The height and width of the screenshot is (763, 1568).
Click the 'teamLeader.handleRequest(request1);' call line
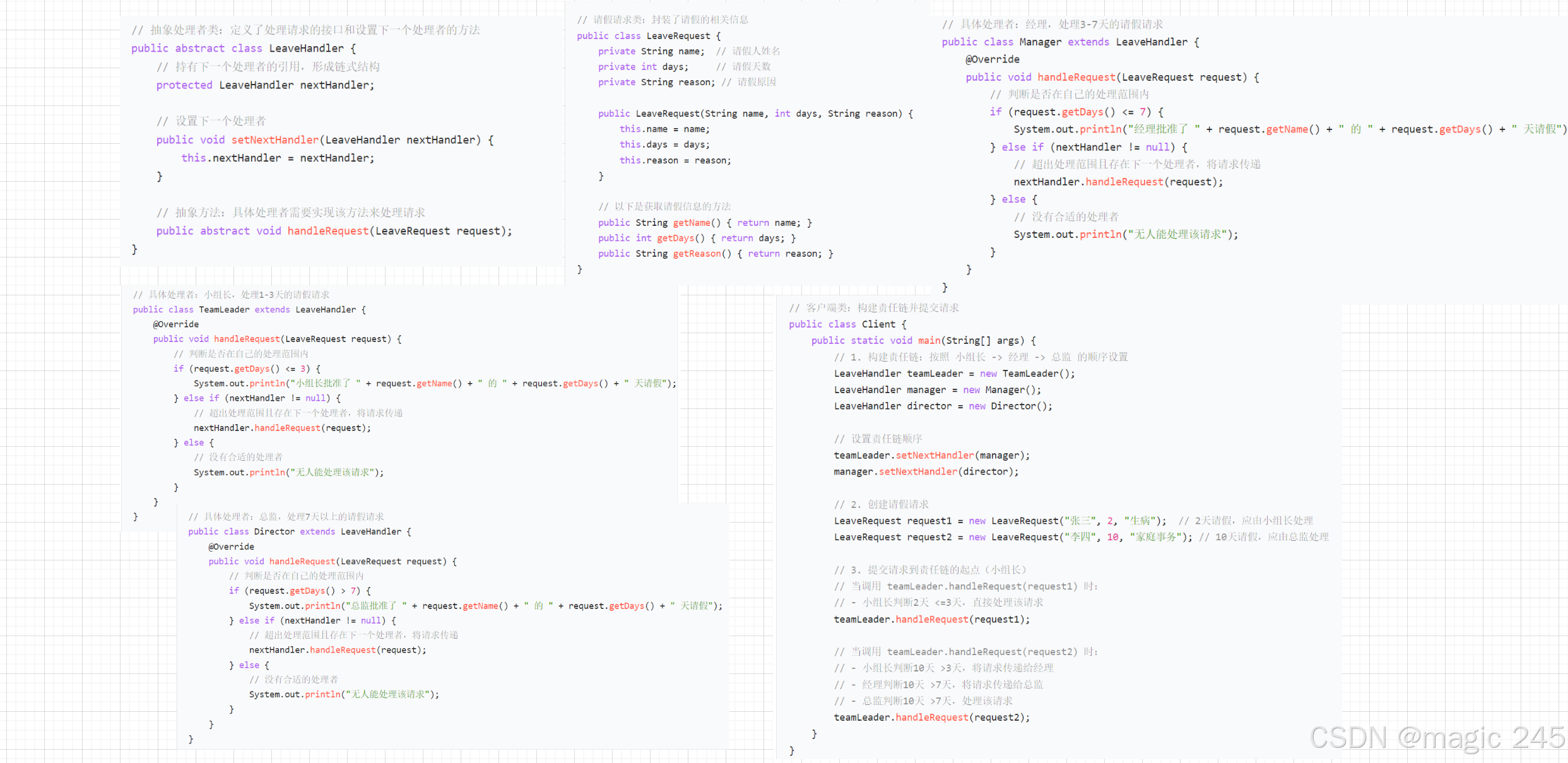[931, 620]
